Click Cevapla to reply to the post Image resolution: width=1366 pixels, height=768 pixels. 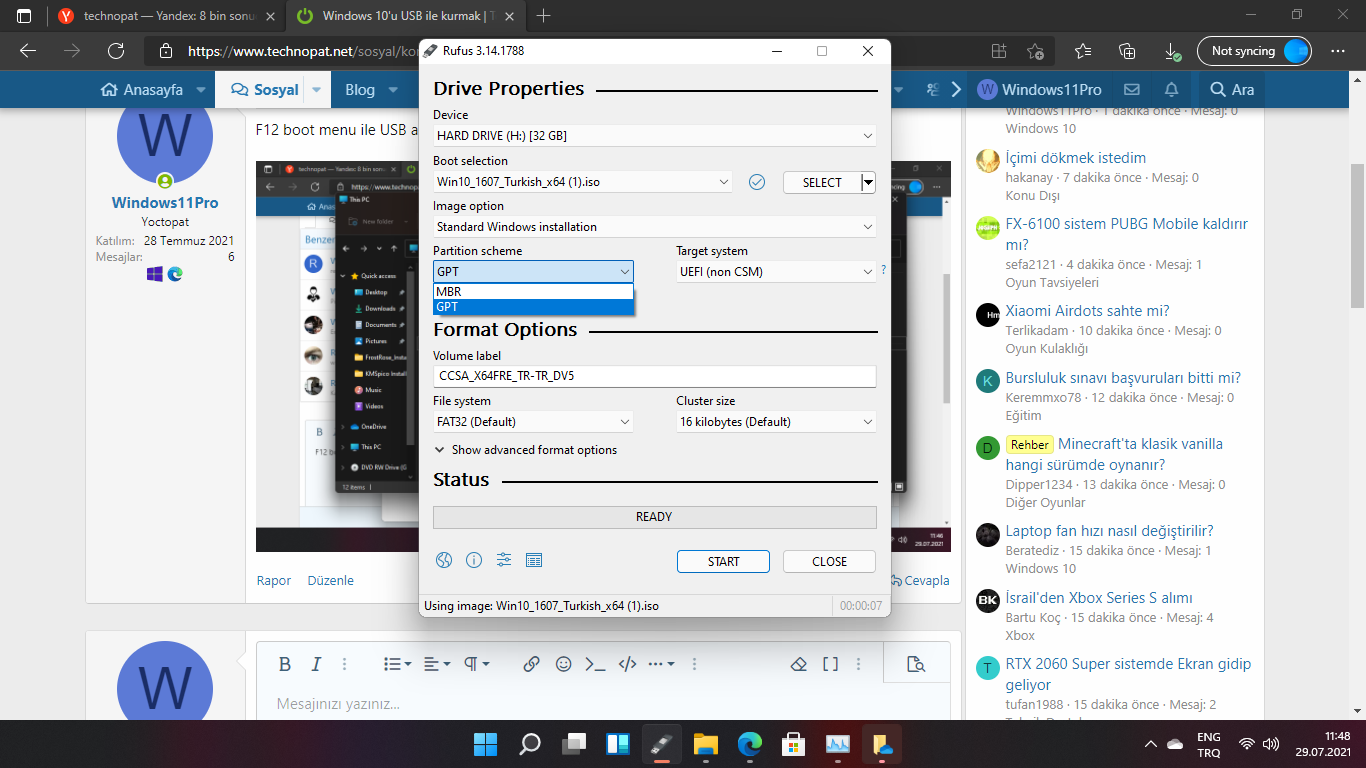coord(919,580)
